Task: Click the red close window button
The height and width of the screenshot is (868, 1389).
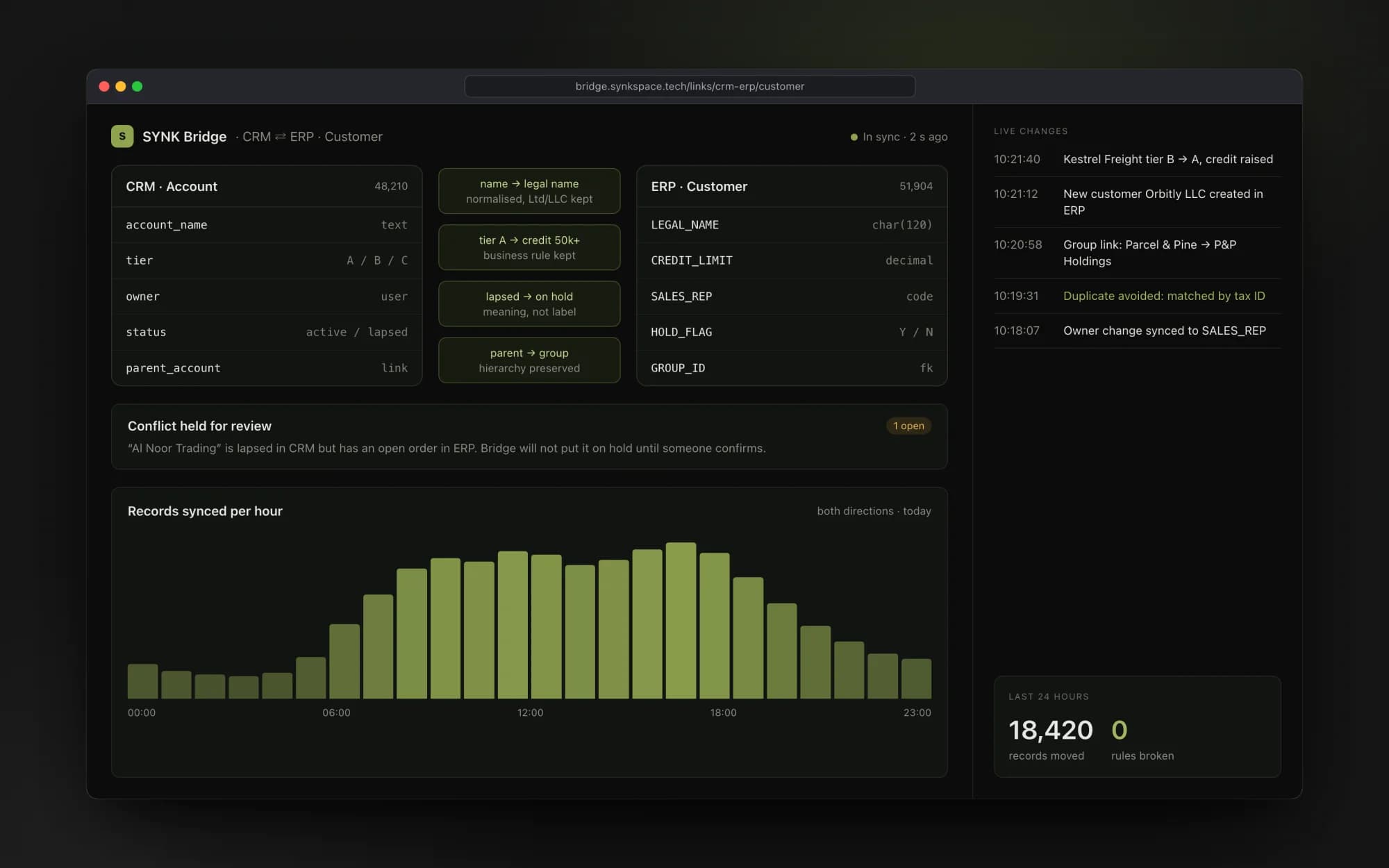Action: click(x=104, y=86)
